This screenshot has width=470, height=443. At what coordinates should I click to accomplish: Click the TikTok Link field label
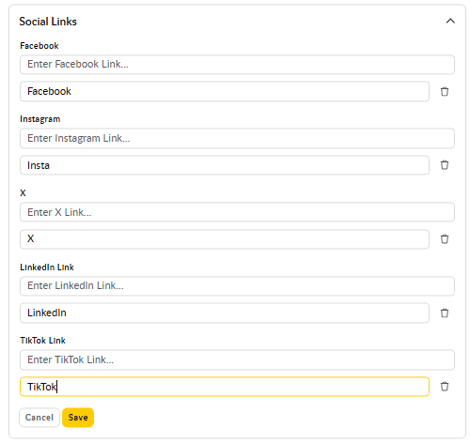43,340
